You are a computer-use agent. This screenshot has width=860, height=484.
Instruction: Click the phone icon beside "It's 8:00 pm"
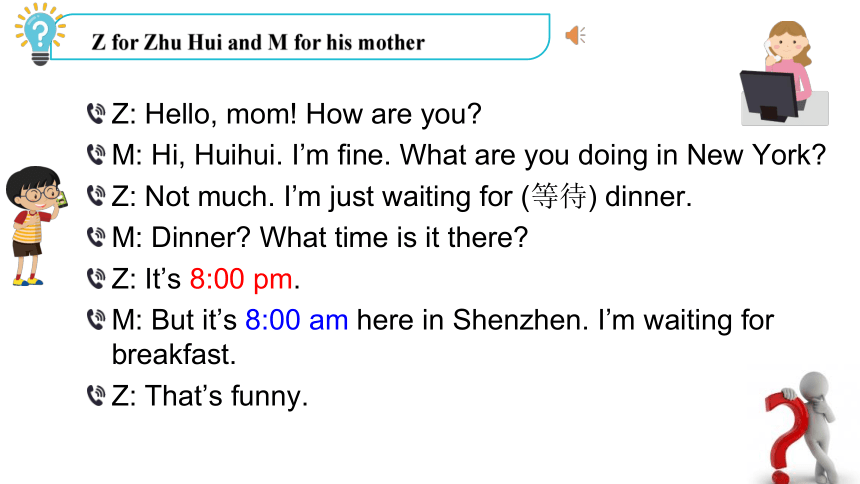coord(96,278)
